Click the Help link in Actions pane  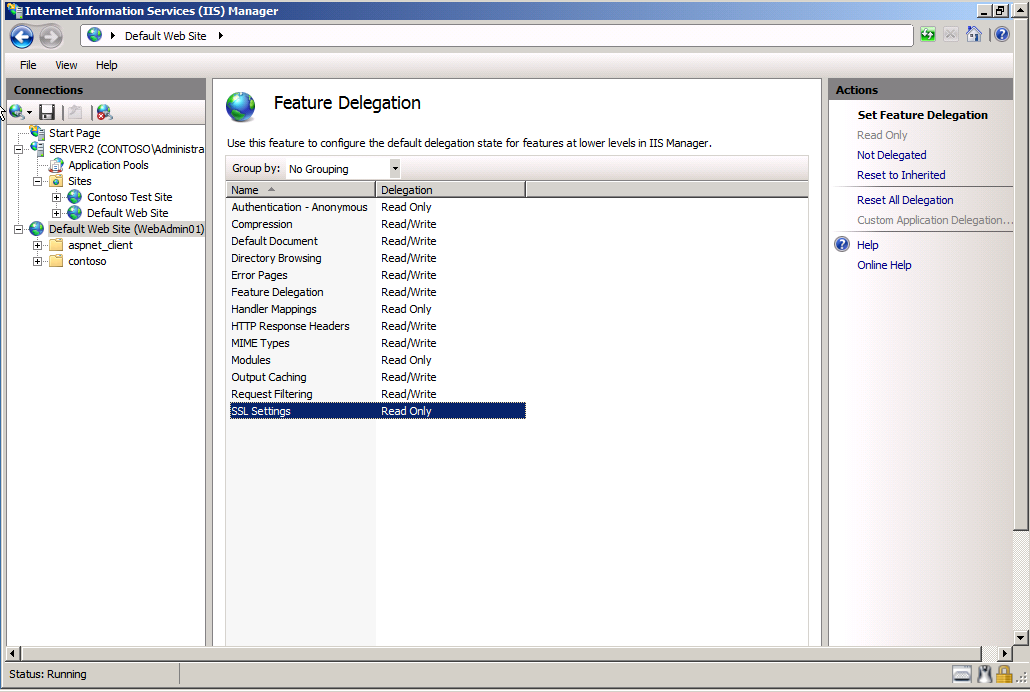pos(867,244)
